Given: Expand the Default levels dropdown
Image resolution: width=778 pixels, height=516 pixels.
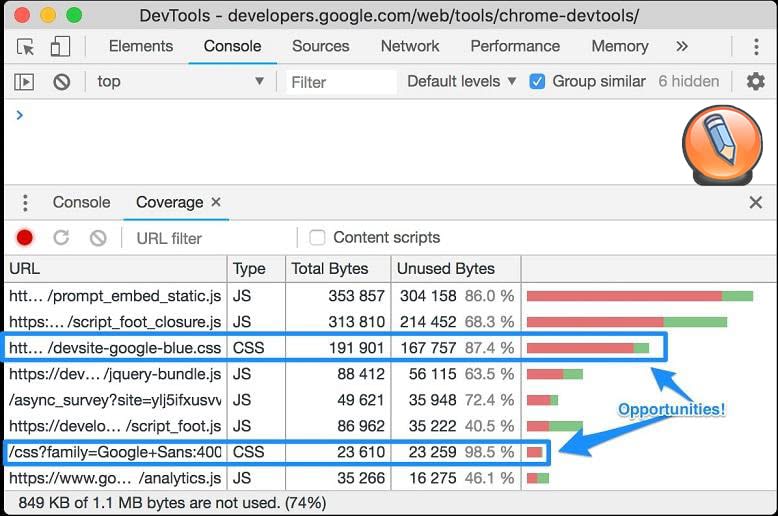Looking at the screenshot, I should (461, 82).
